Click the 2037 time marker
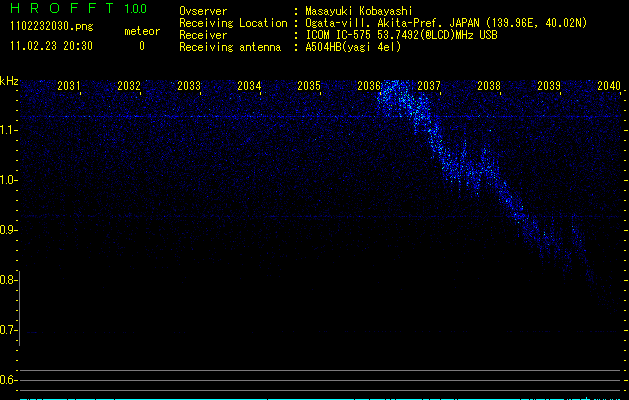The width and height of the screenshot is (629, 400). [x=429, y=86]
